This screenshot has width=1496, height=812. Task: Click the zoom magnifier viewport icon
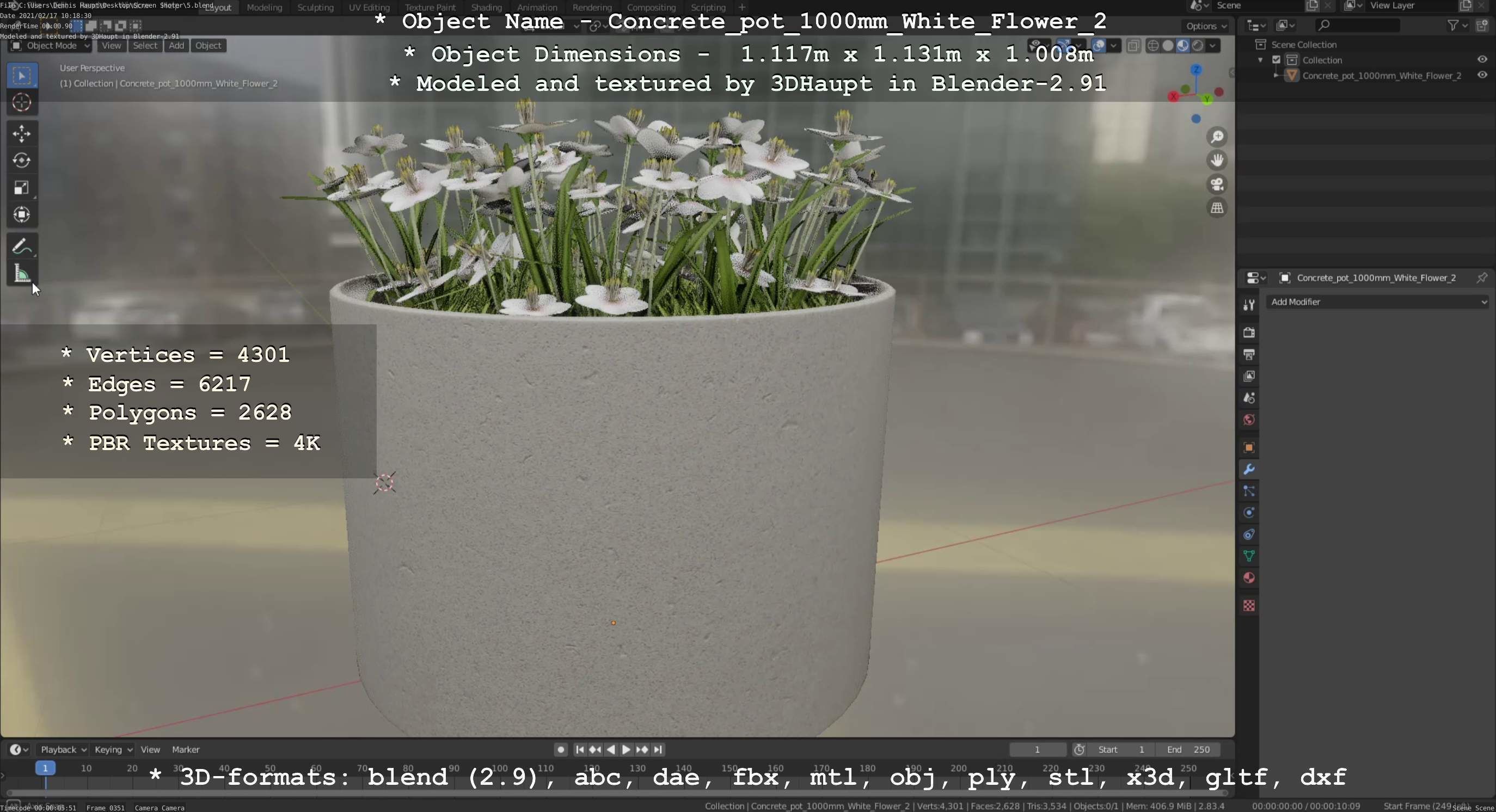tap(1217, 137)
